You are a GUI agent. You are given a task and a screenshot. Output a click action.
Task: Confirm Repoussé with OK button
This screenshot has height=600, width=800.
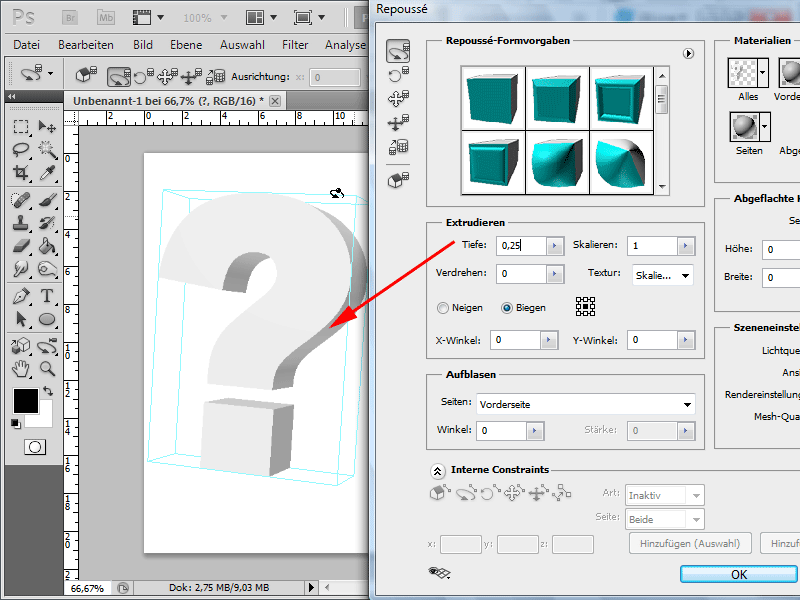739,574
